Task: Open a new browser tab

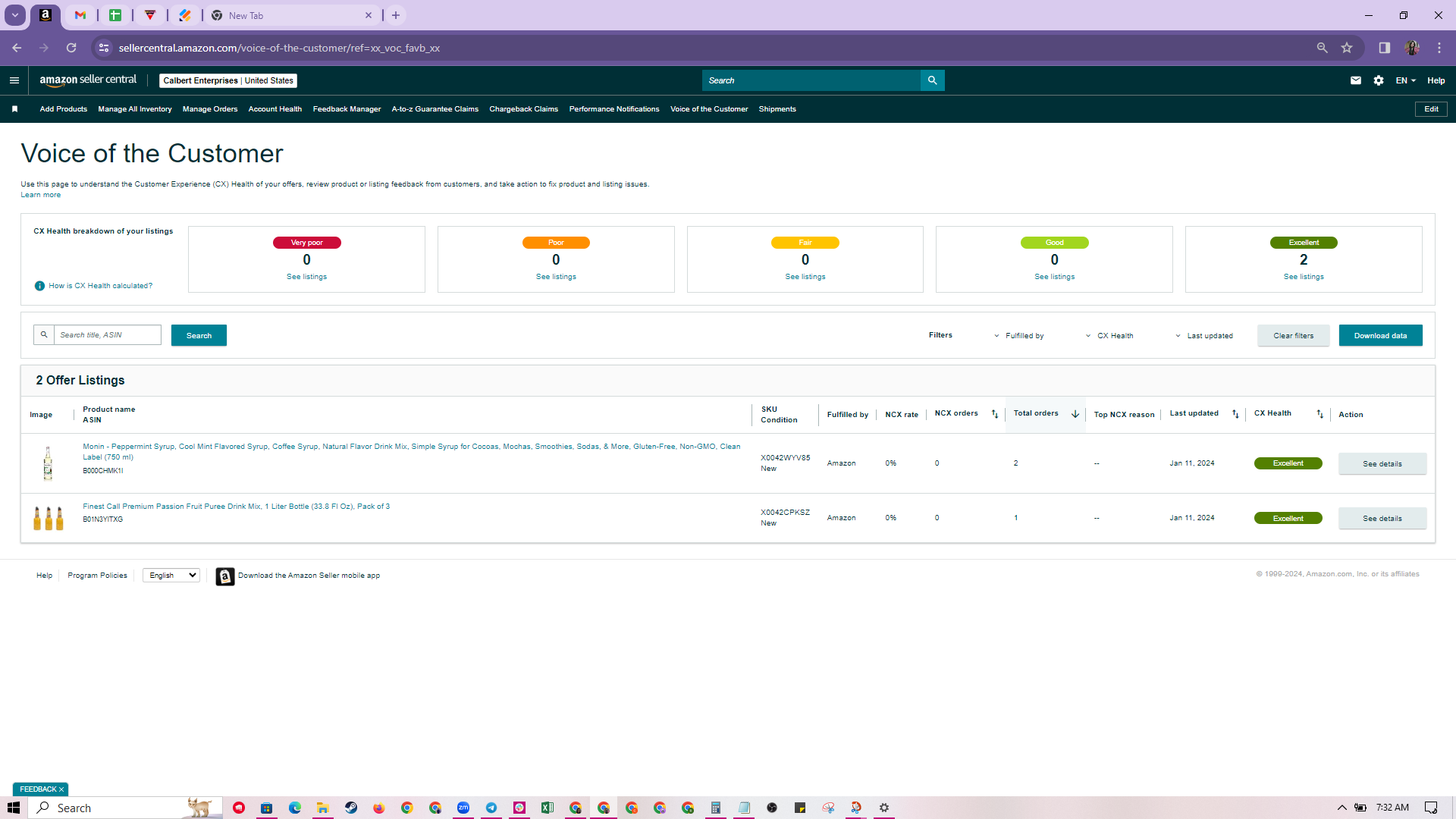Action: click(396, 15)
